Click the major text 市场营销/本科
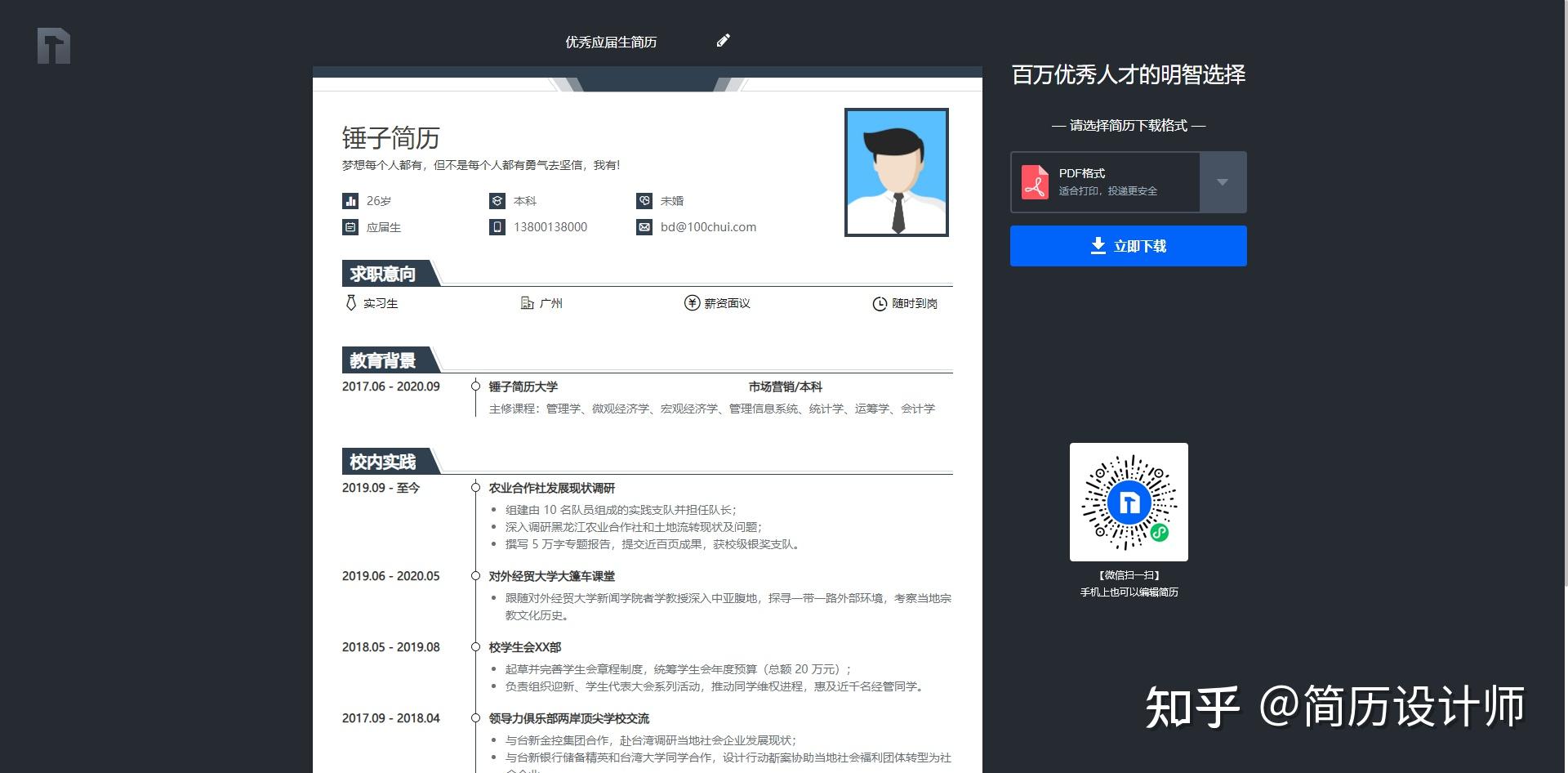The width and height of the screenshot is (1568, 773). click(785, 386)
